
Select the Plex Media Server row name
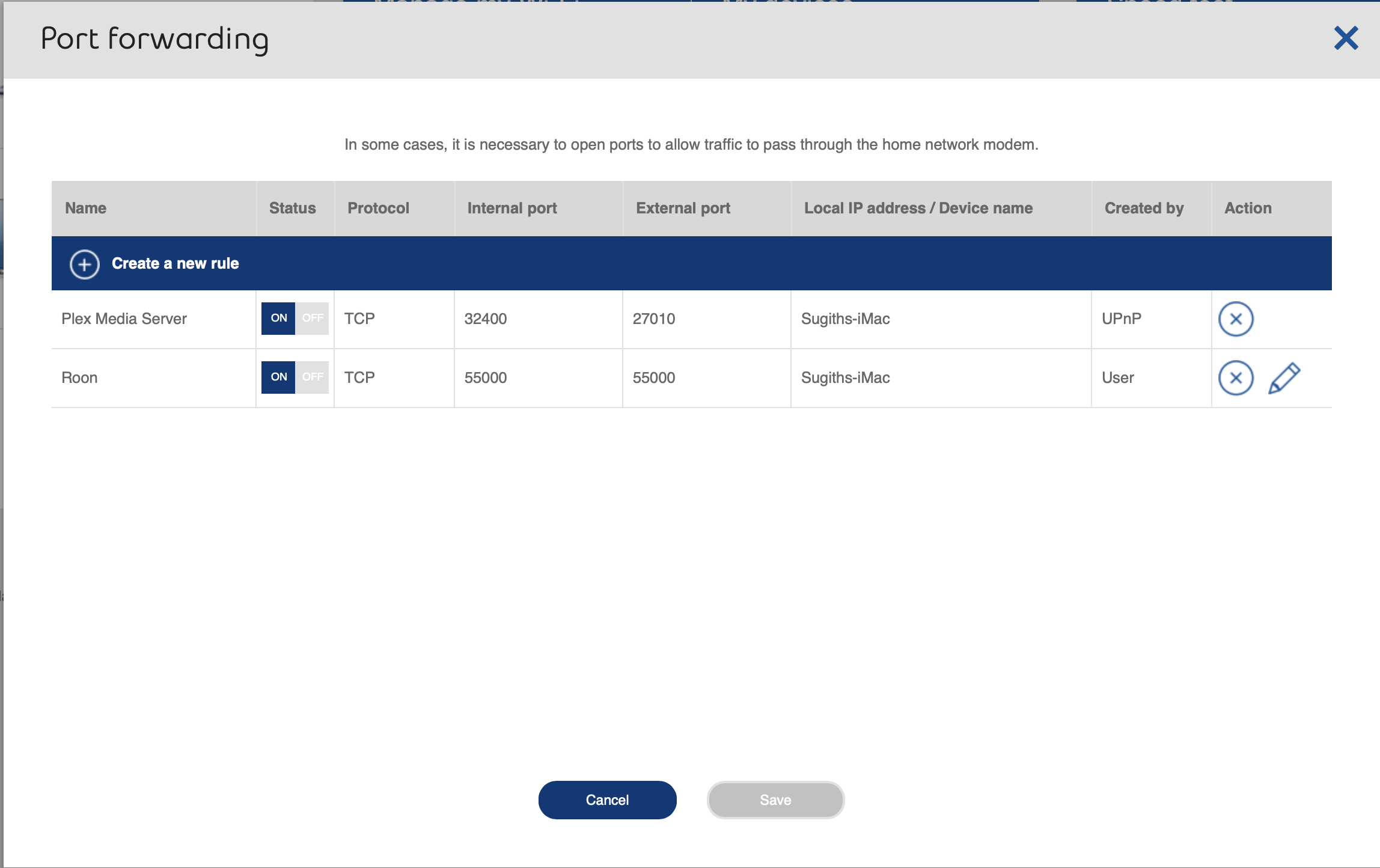click(x=124, y=319)
